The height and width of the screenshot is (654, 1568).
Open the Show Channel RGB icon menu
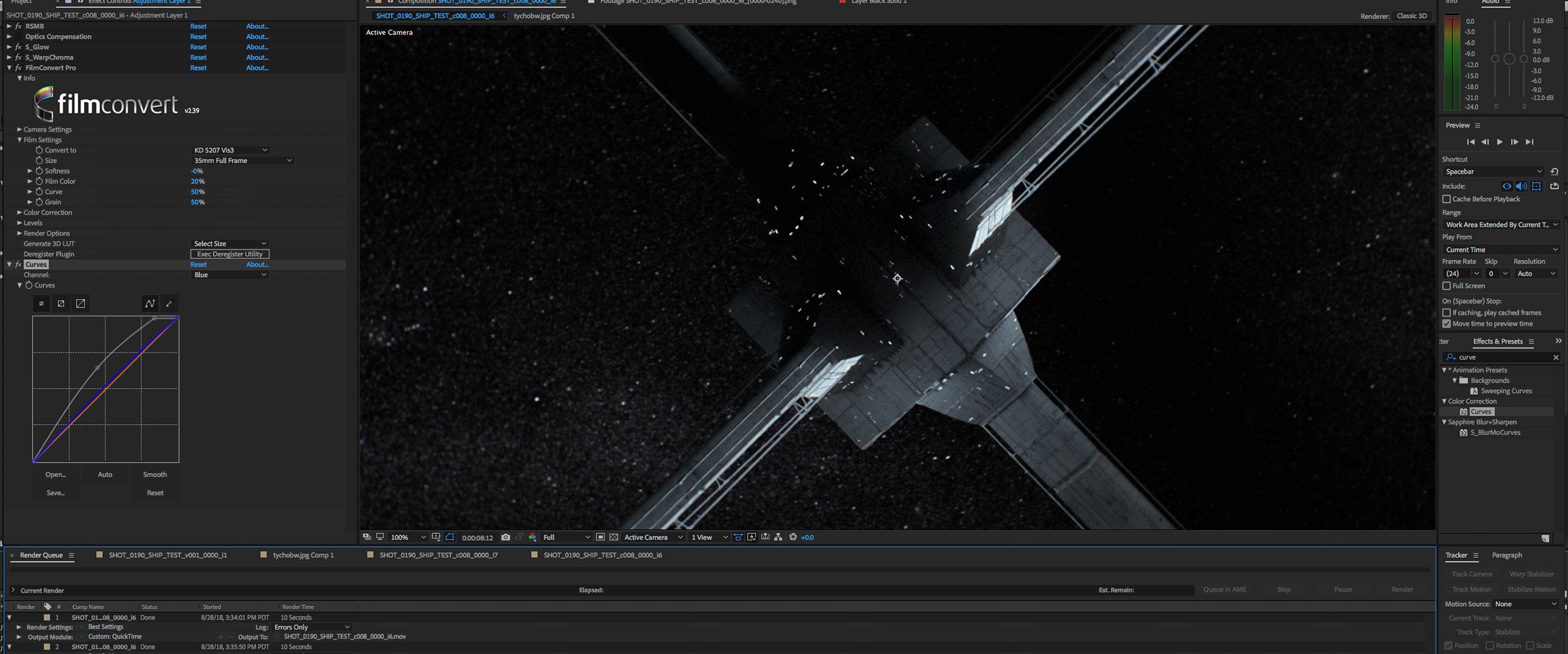click(532, 537)
